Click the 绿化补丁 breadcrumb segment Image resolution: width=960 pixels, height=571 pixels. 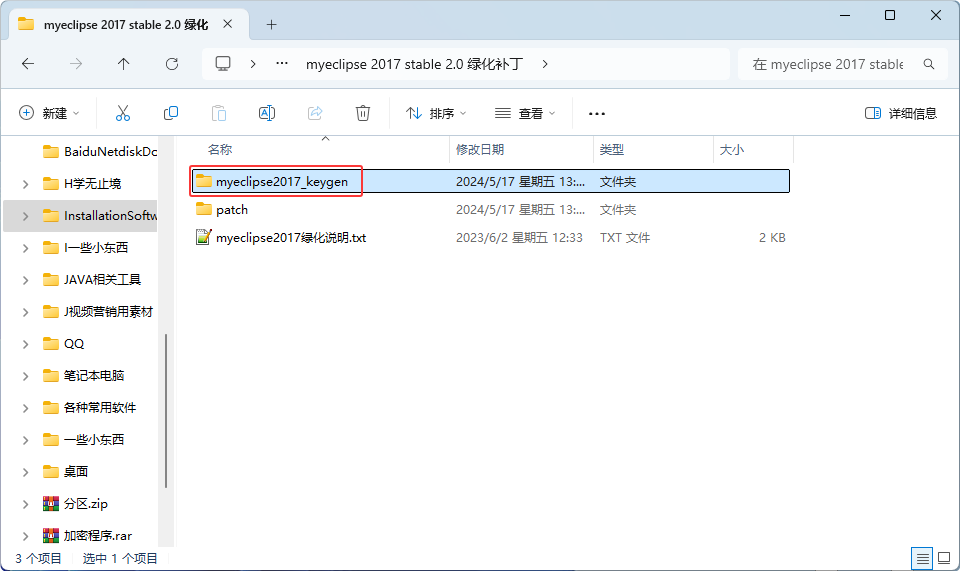tap(414, 64)
